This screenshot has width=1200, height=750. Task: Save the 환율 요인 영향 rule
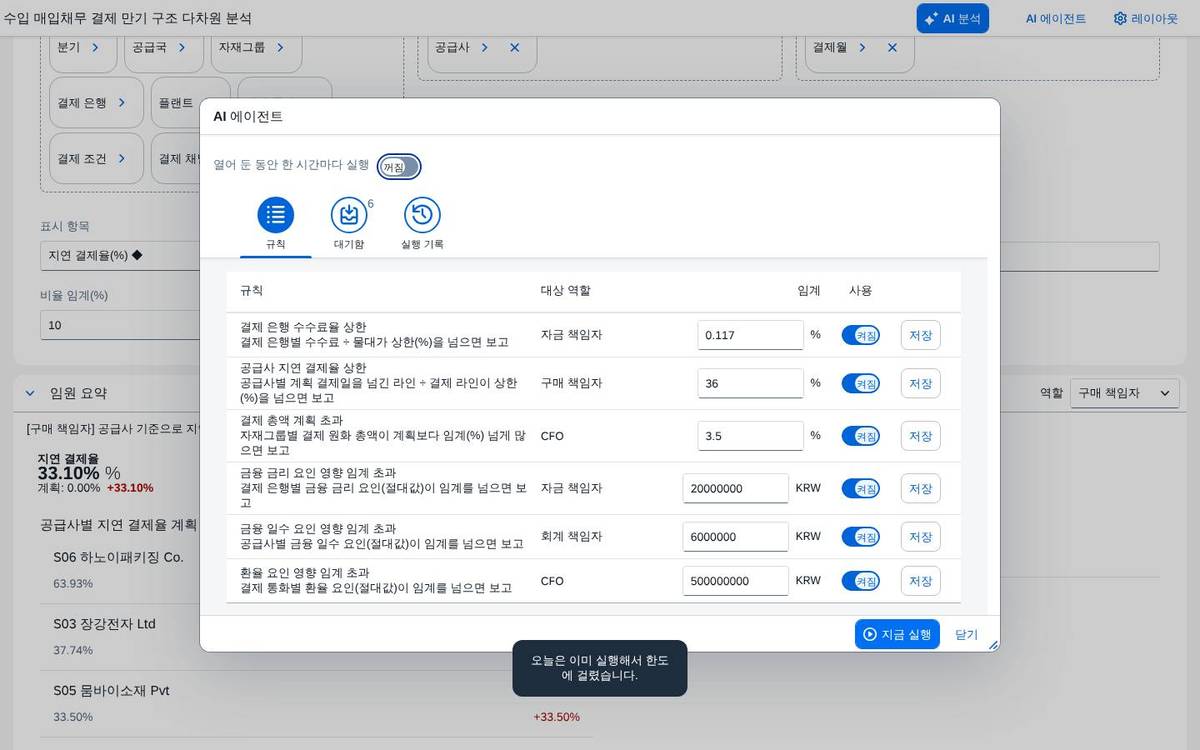(x=920, y=580)
